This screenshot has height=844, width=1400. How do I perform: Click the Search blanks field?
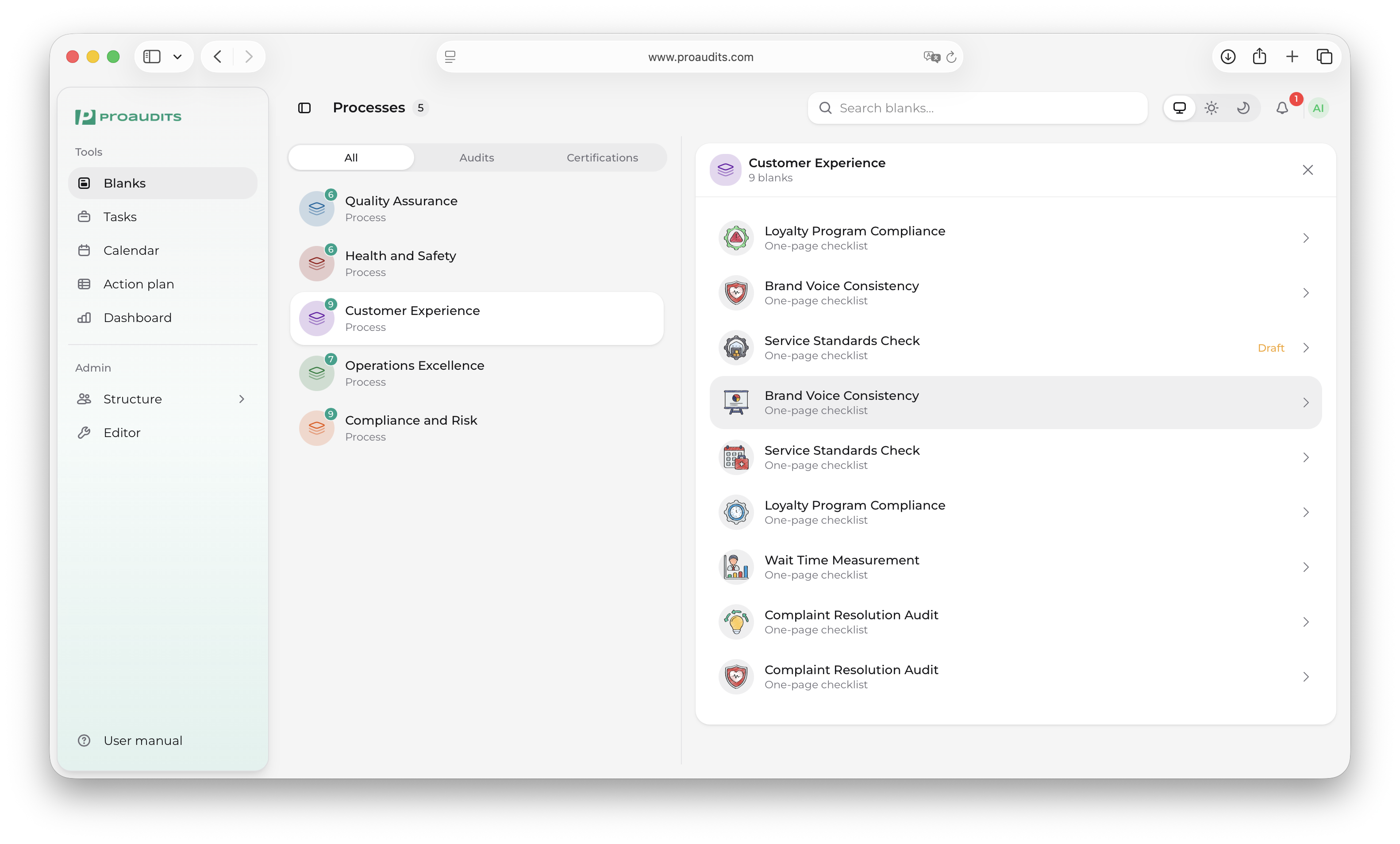[977, 108]
